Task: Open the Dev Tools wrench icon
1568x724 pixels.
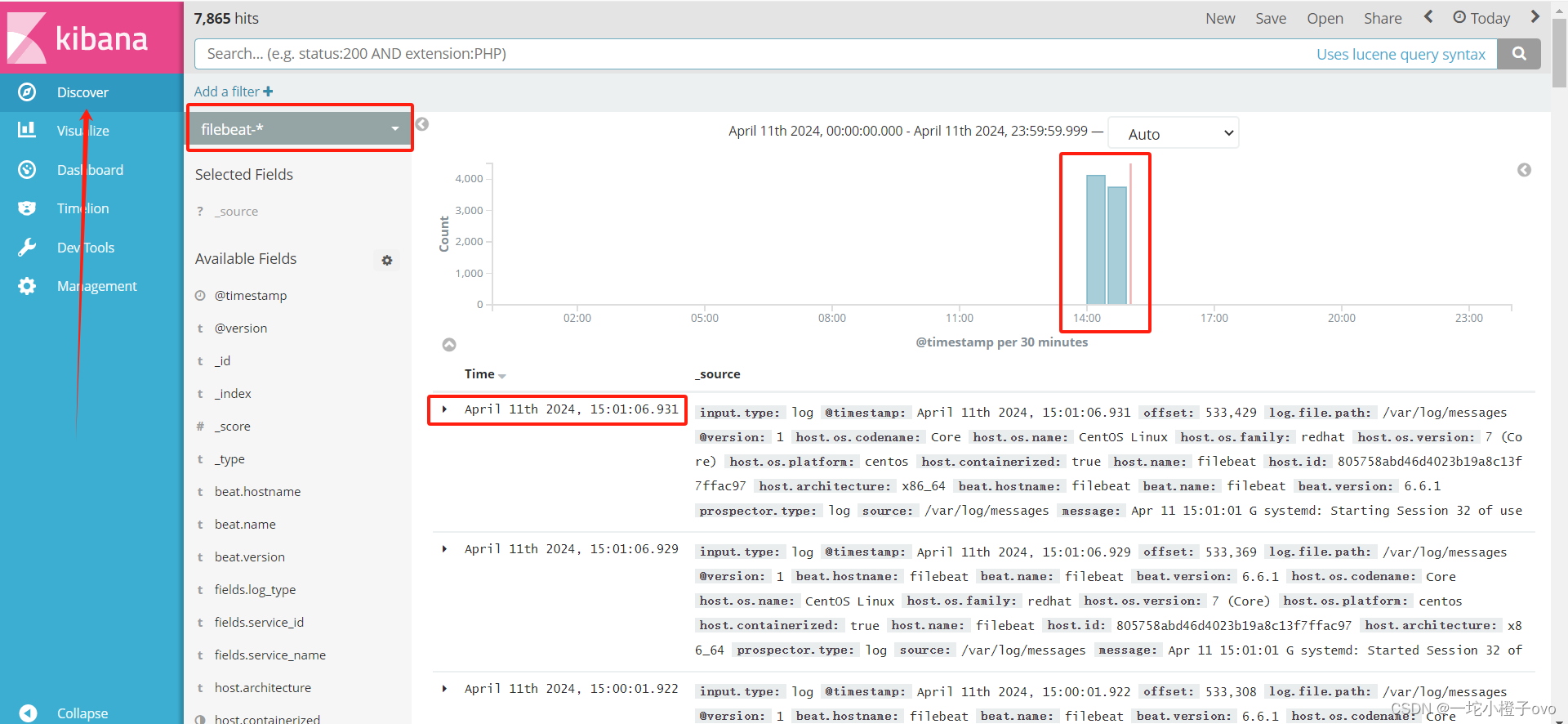Action: [x=27, y=248]
